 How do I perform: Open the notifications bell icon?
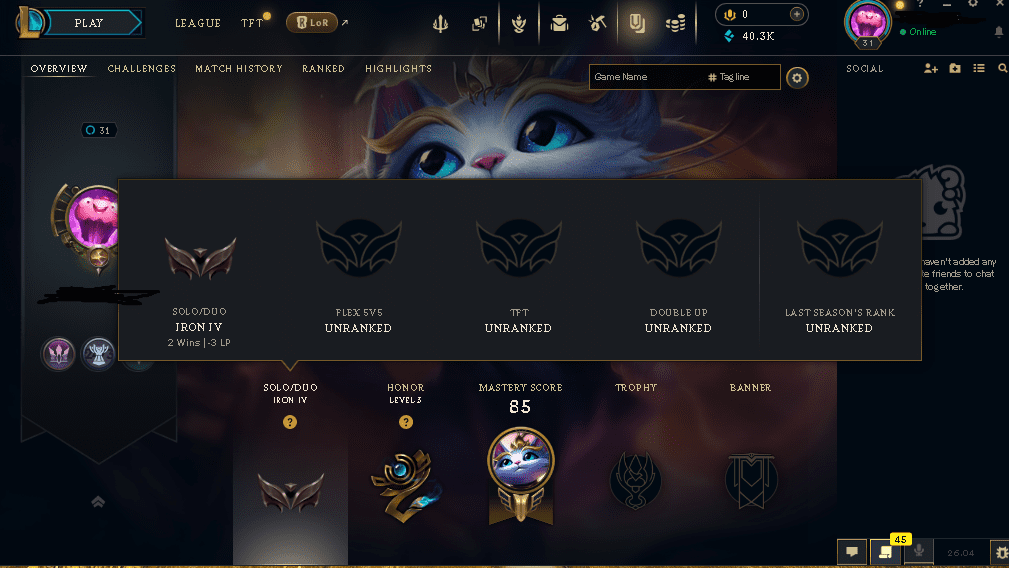point(999,32)
